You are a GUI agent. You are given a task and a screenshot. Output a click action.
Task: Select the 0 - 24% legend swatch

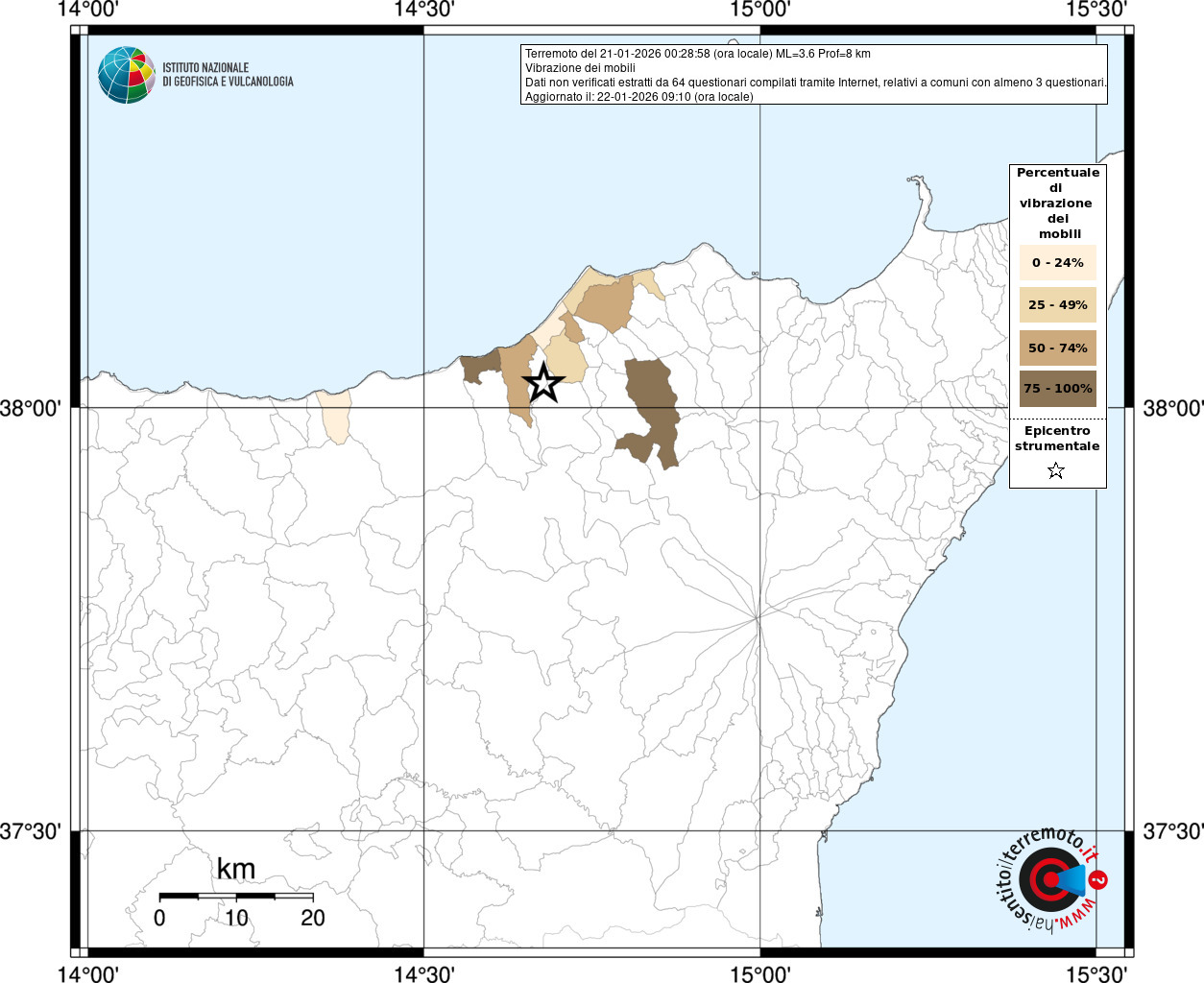click(x=1057, y=262)
